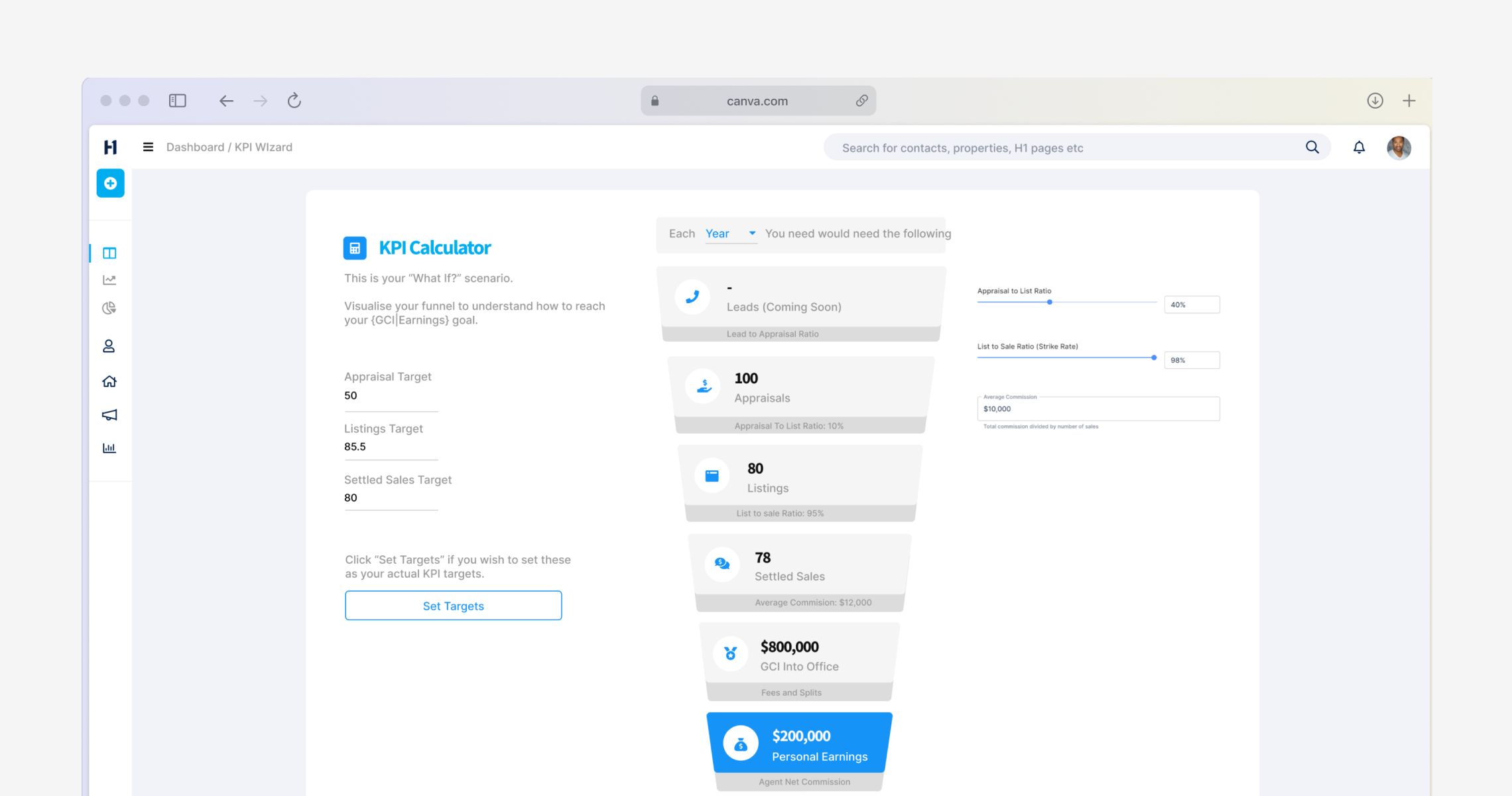Open the dashboard columns sidebar icon
The height and width of the screenshot is (796, 1512).
point(109,253)
